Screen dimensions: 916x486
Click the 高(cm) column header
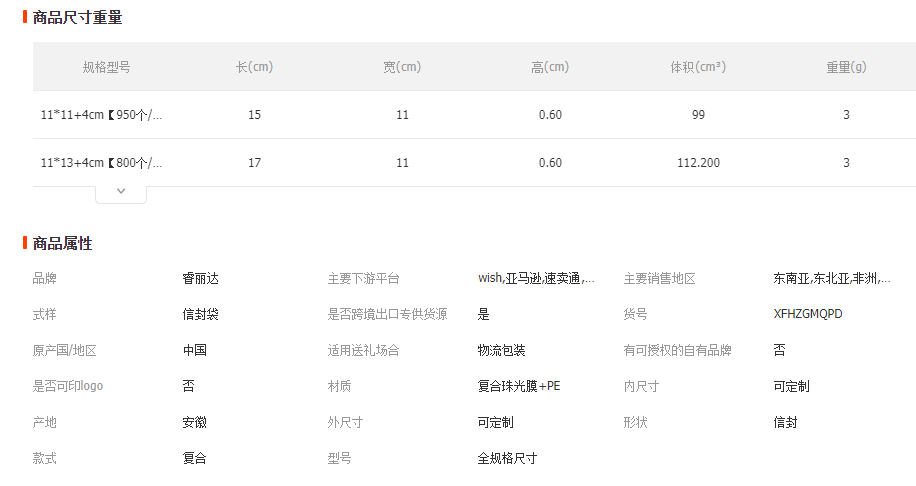click(x=550, y=67)
